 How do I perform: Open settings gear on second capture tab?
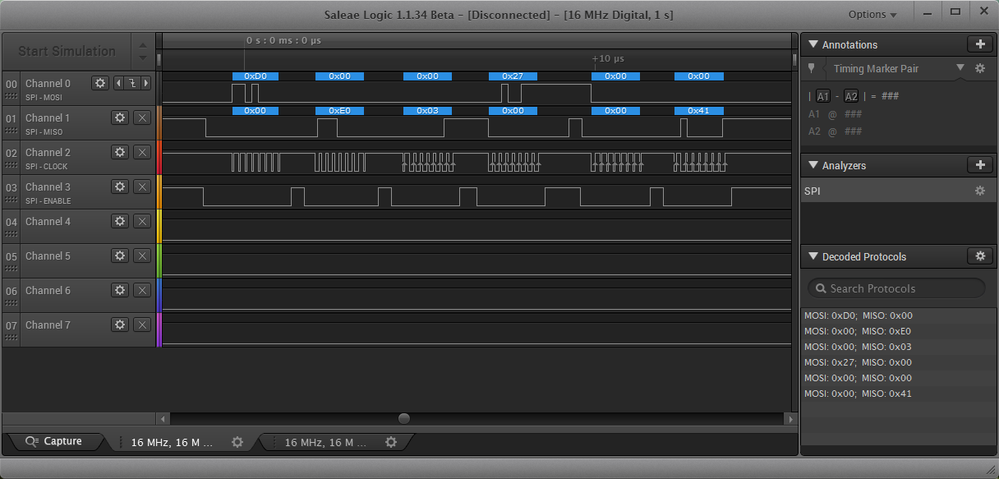[x=391, y=441]
